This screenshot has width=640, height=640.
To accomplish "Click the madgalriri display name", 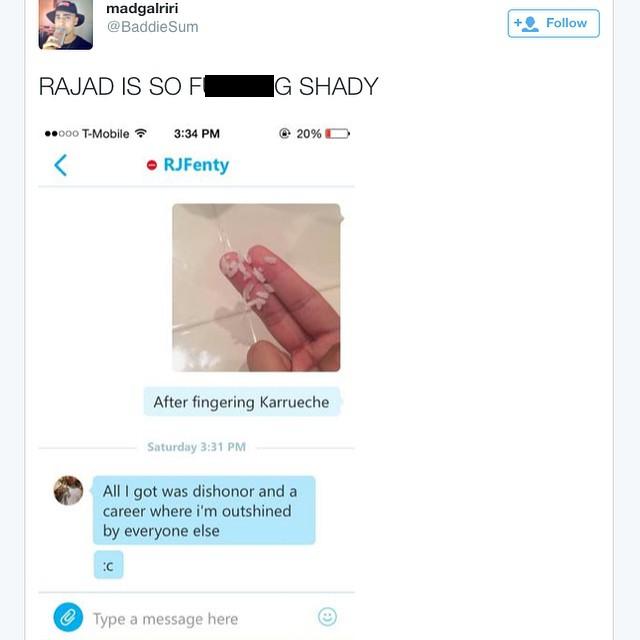I will point(142,8).
